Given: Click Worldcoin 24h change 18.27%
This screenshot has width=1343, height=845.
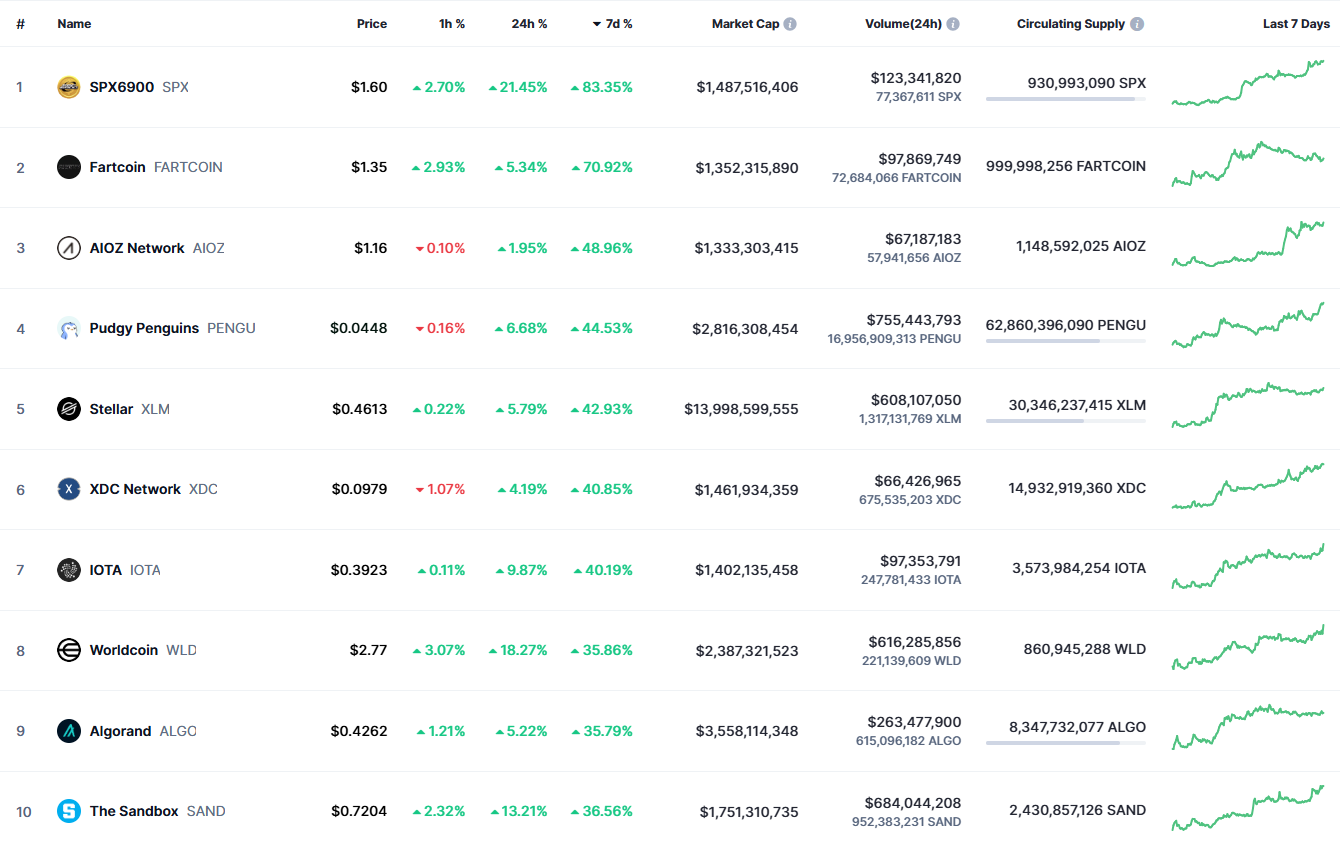Looking at the screenshot, I should [518, 650].
